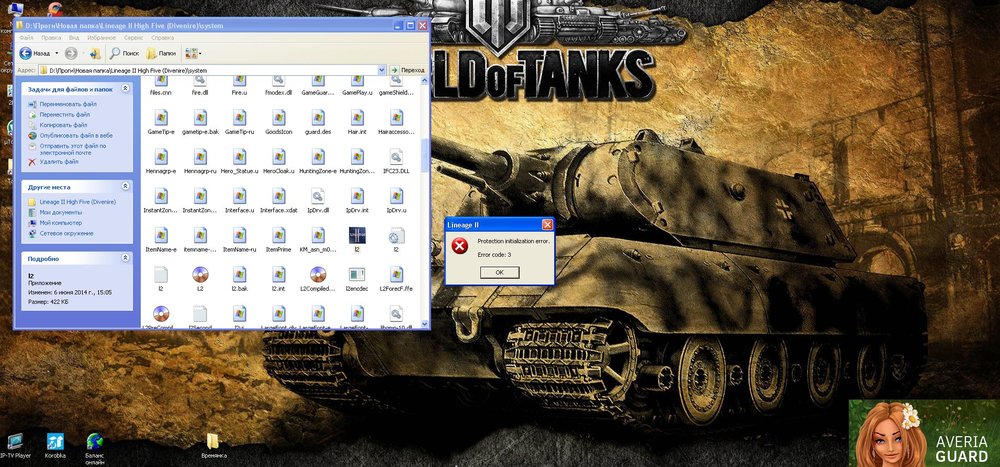
Task: Open the Views mode dropdown in toolbar
Action: tap(192, 52)
